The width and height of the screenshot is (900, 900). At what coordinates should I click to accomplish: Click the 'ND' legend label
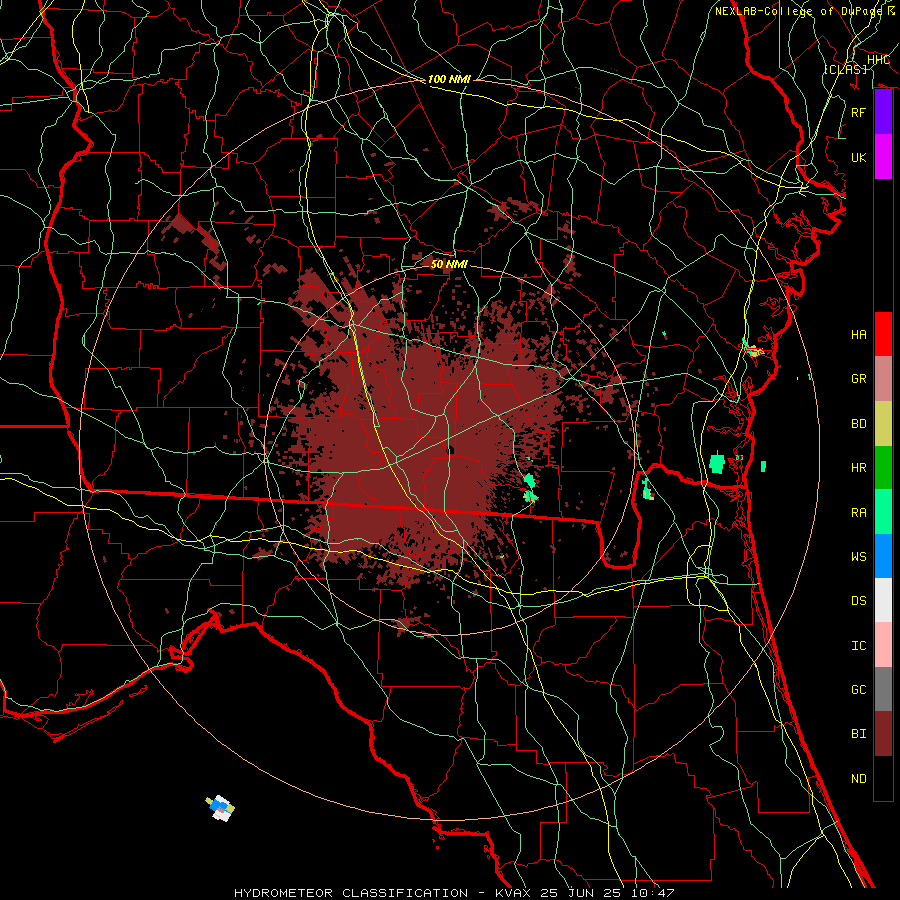(858, 778)
